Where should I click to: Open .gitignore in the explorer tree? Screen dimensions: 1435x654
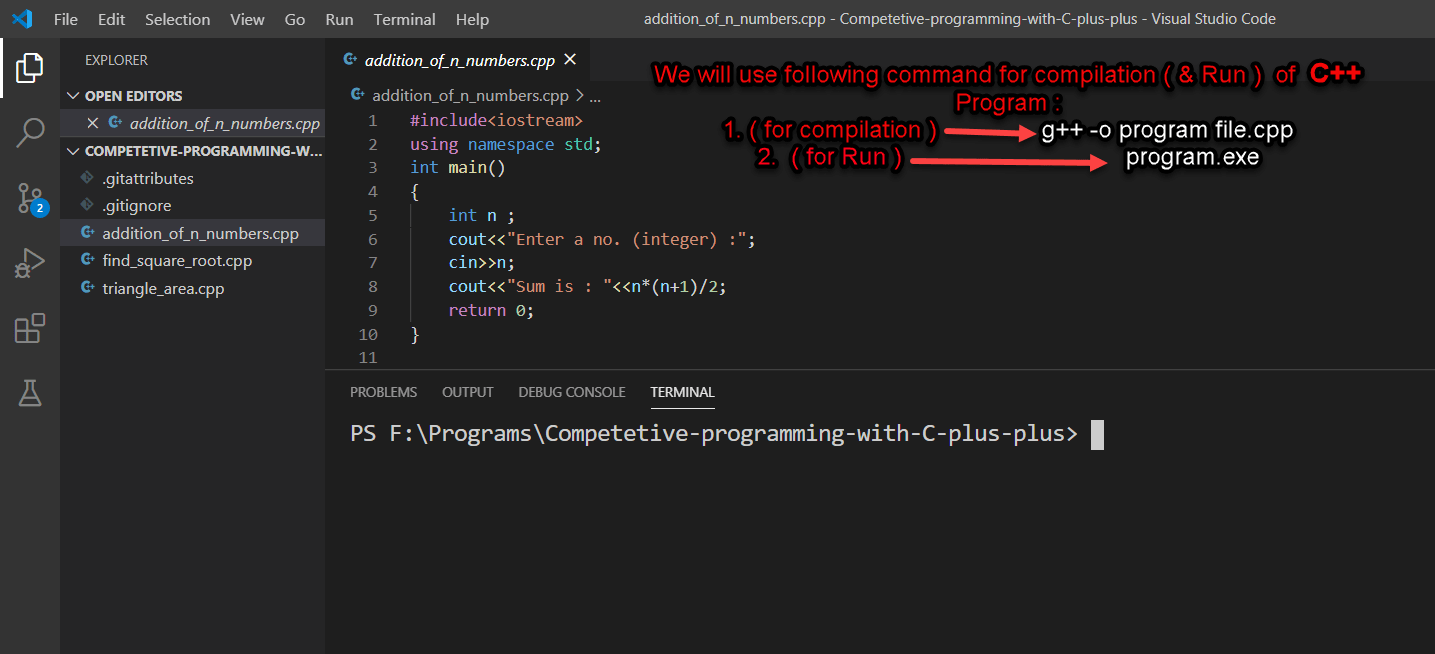click(137, 206)
